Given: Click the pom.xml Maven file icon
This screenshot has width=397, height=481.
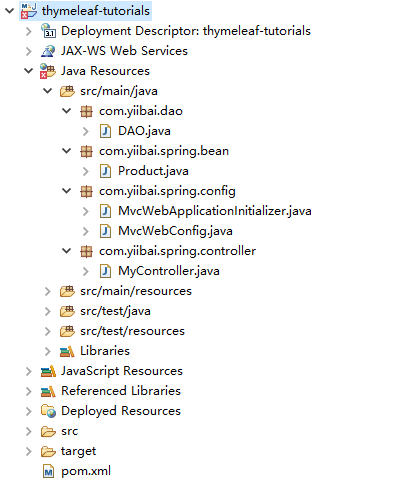Looking at the screenshot, I should tap(49, 471).
